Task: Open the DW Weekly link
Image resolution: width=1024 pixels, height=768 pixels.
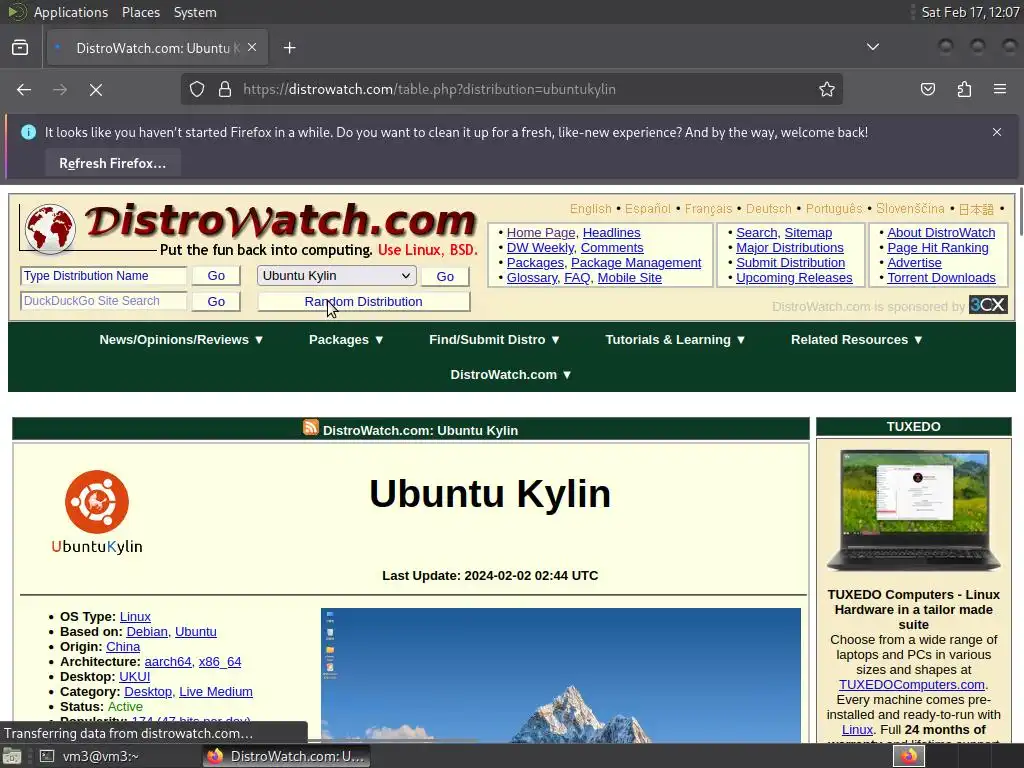Action: point(540,248)
